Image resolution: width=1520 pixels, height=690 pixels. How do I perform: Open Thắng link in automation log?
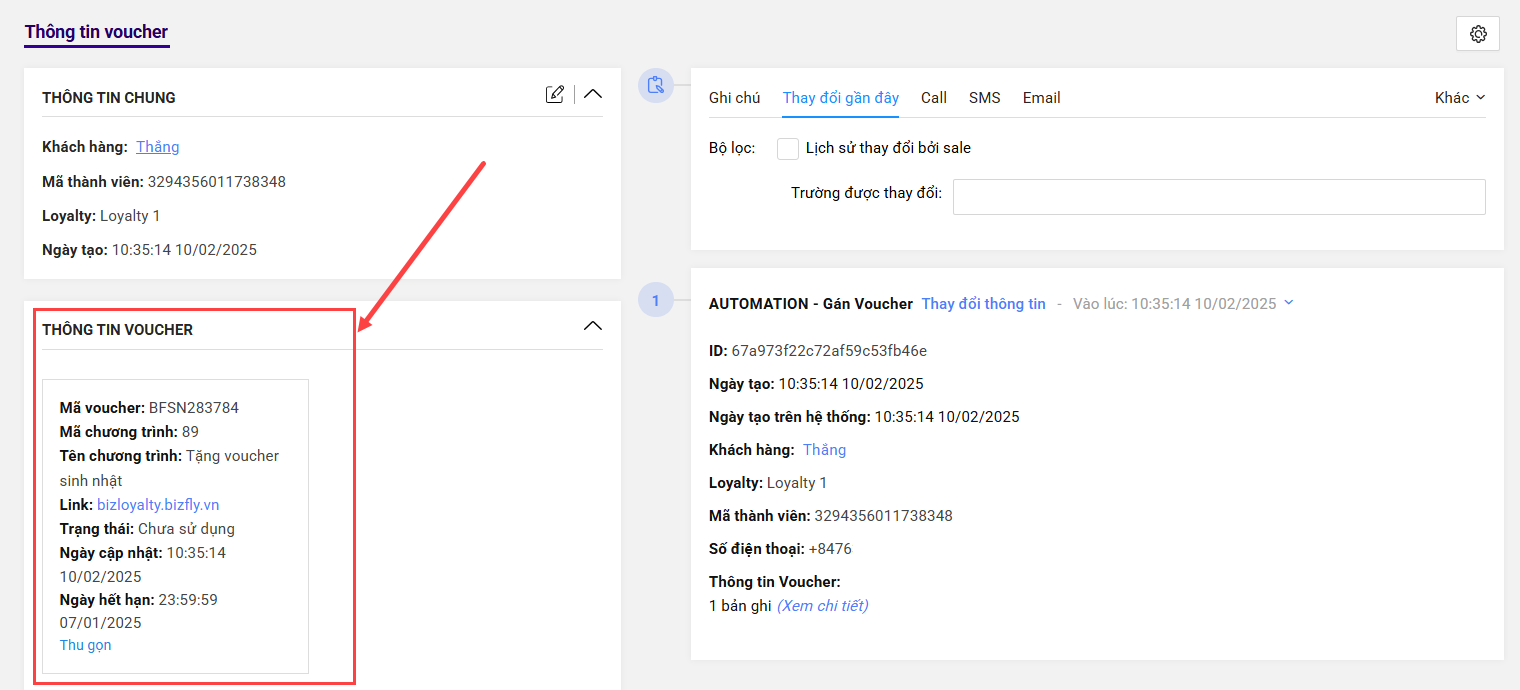tap(825, 450)
